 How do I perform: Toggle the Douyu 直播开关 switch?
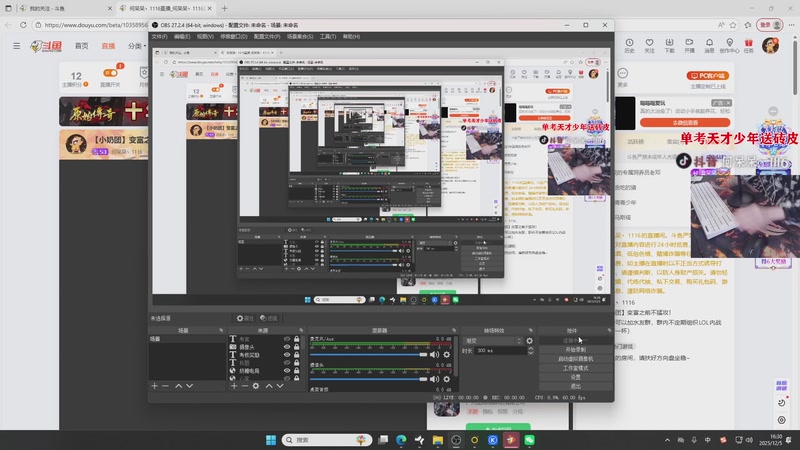(x=110, y=73)
